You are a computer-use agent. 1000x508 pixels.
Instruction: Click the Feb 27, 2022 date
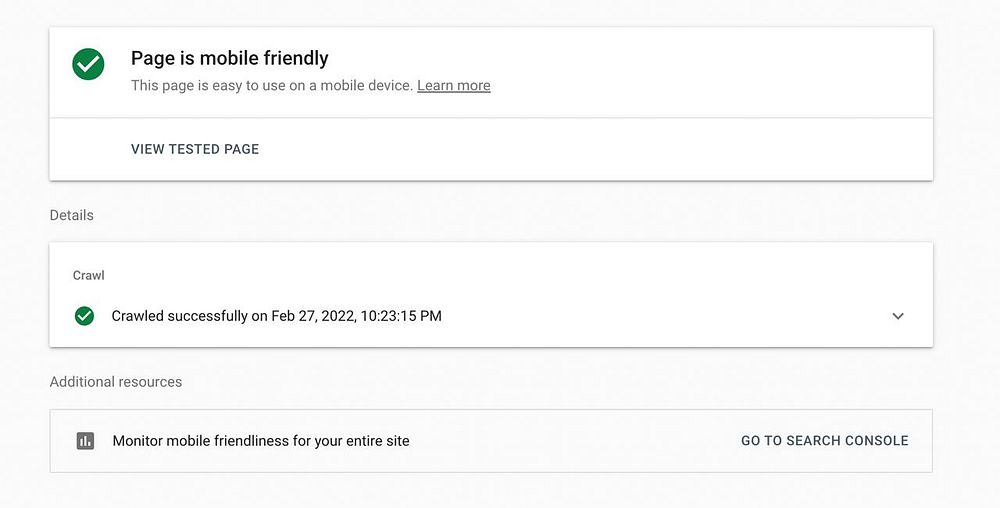coord(313,316)
